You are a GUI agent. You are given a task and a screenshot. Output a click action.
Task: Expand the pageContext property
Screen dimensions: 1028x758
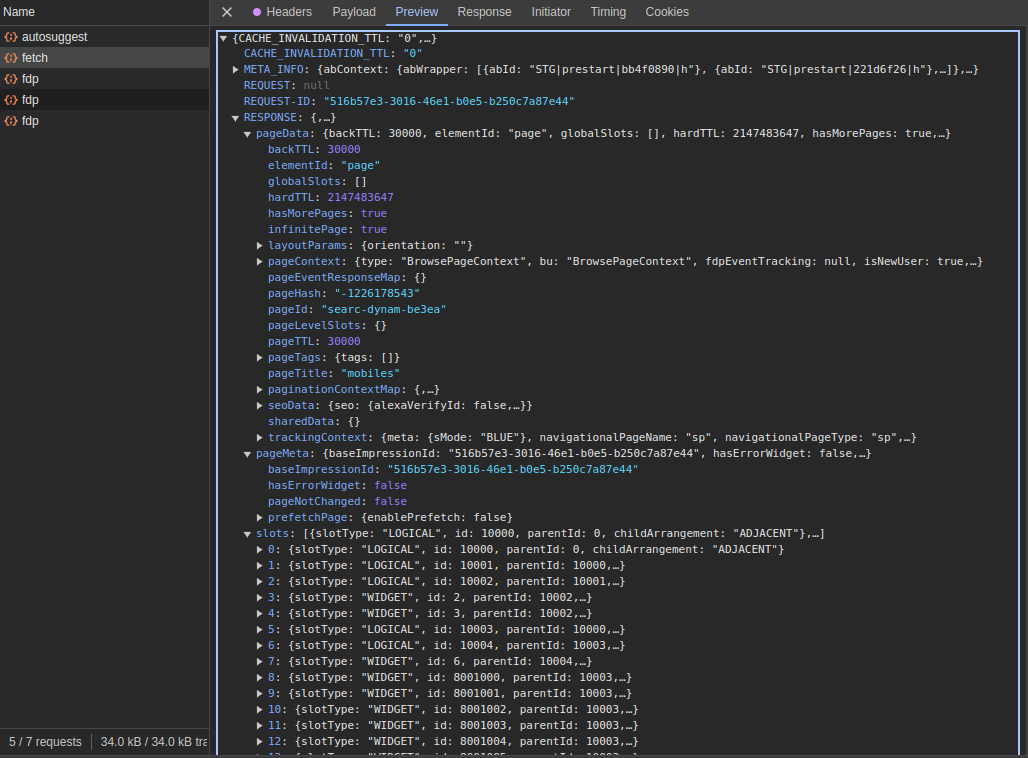point(259,261)
